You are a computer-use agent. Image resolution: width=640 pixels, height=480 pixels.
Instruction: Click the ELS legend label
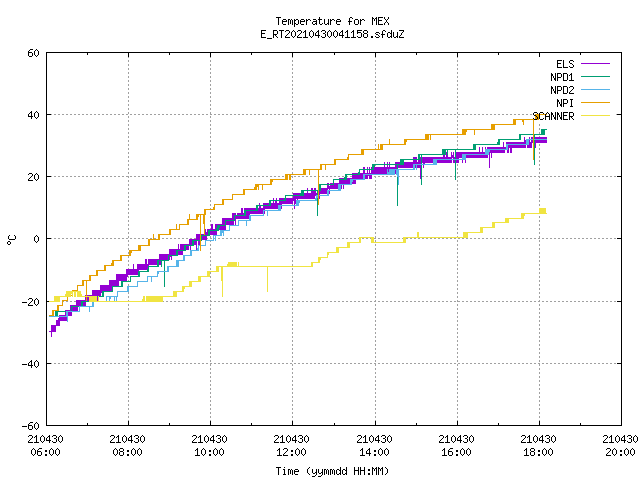tap(565, 64)
